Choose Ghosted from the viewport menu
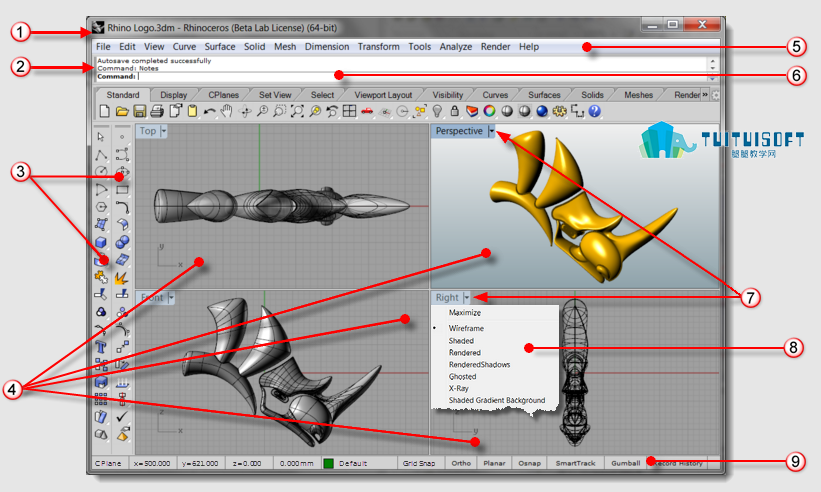The image size is (821, 492). tap(462, 376)
